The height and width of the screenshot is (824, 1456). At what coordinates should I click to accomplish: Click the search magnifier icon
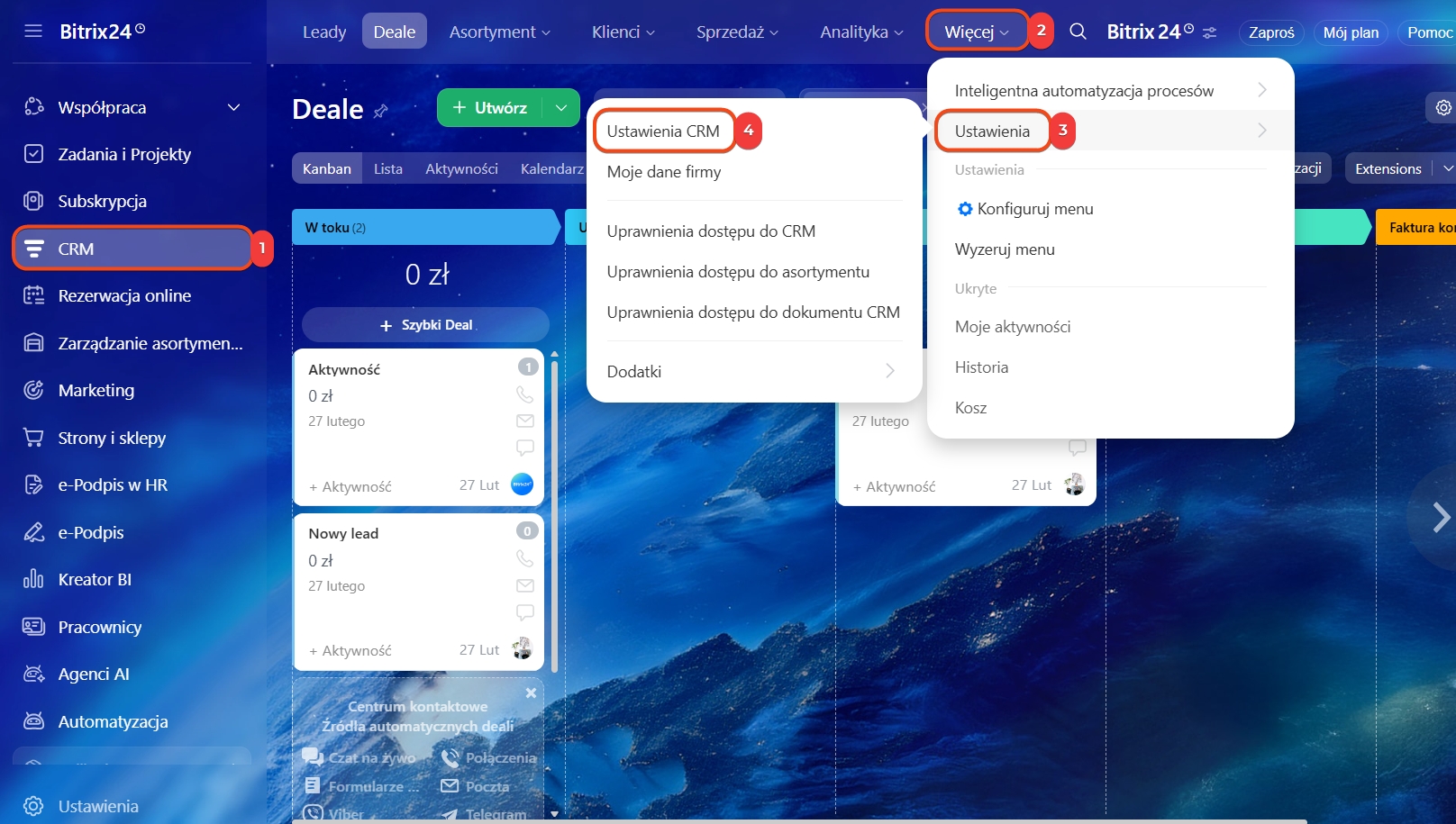[x=1078, y=32]
